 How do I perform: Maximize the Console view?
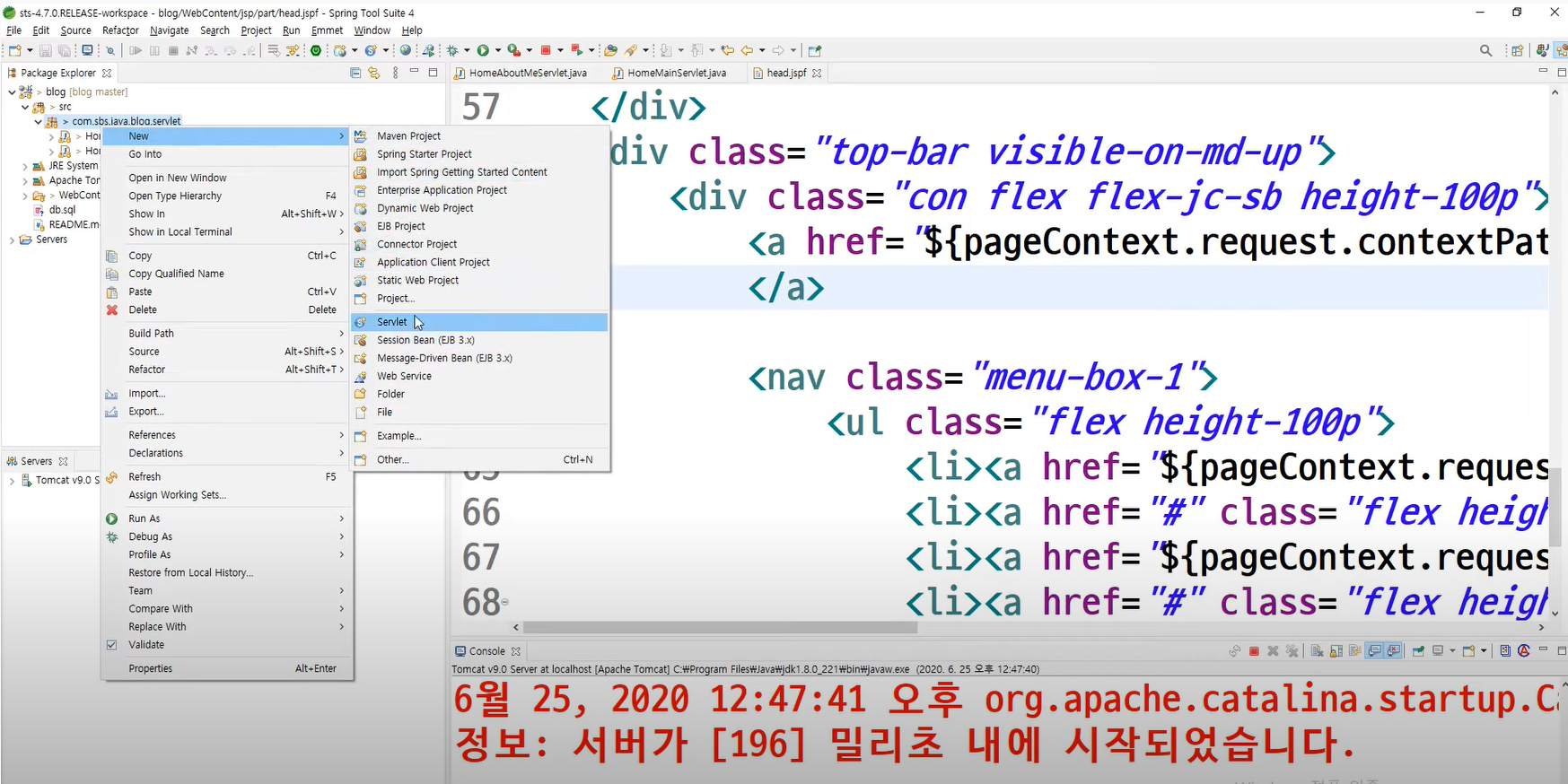click(x=1562, y=650)
